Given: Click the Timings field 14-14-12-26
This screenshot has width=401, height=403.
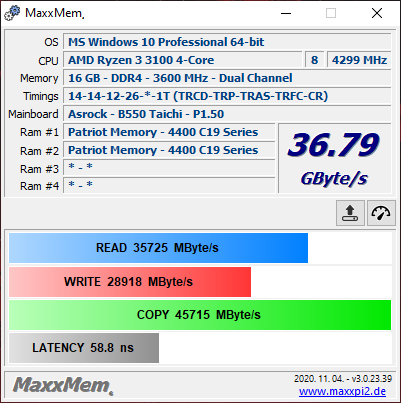Looking at the screenshot, I should click(227, 96).
